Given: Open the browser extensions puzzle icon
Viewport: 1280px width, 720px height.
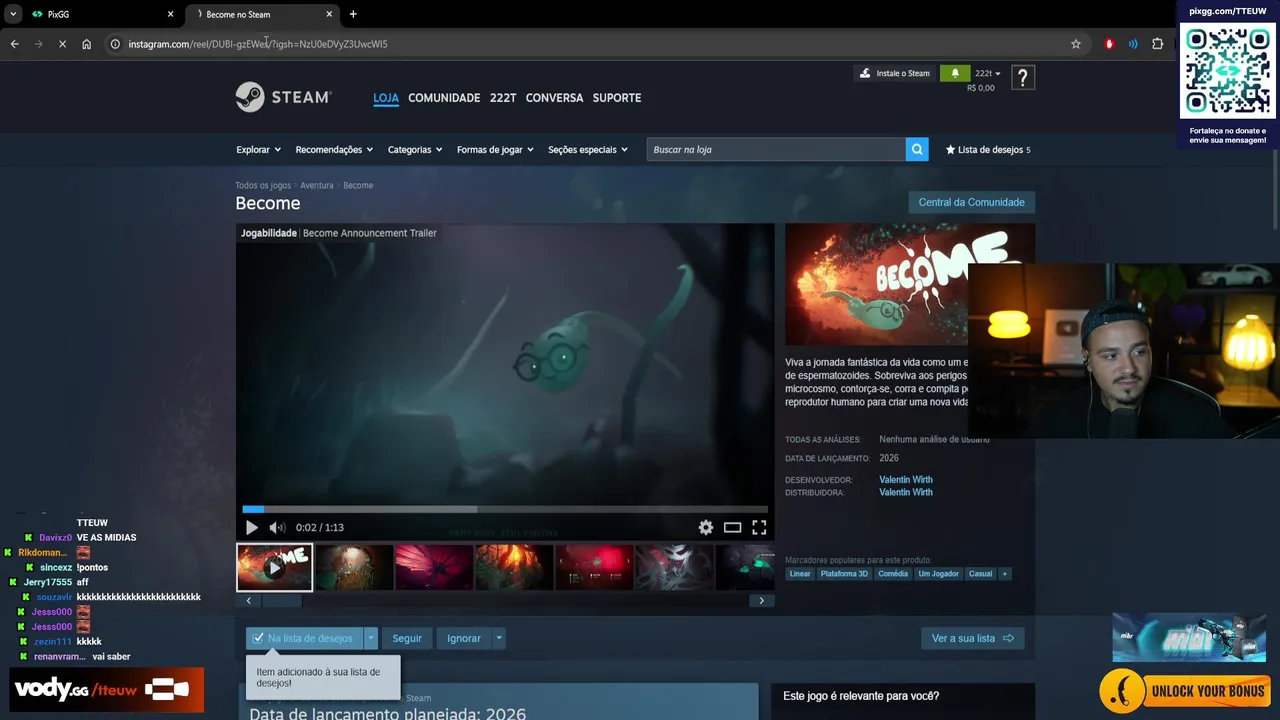Looking at the screenshot, I should [x=1158, y=44].
